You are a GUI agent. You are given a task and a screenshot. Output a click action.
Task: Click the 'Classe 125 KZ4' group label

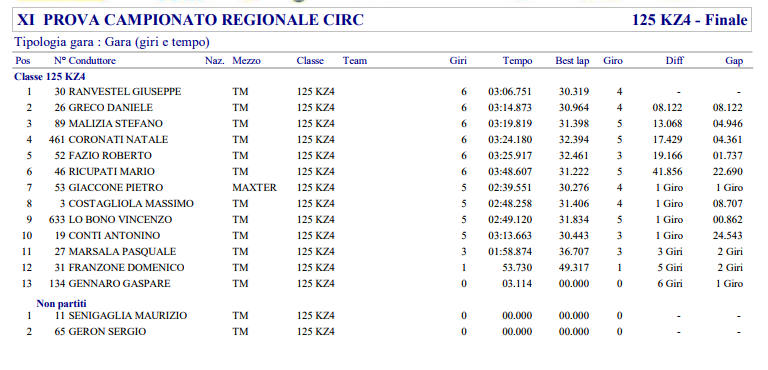click(x=50, y=76)
